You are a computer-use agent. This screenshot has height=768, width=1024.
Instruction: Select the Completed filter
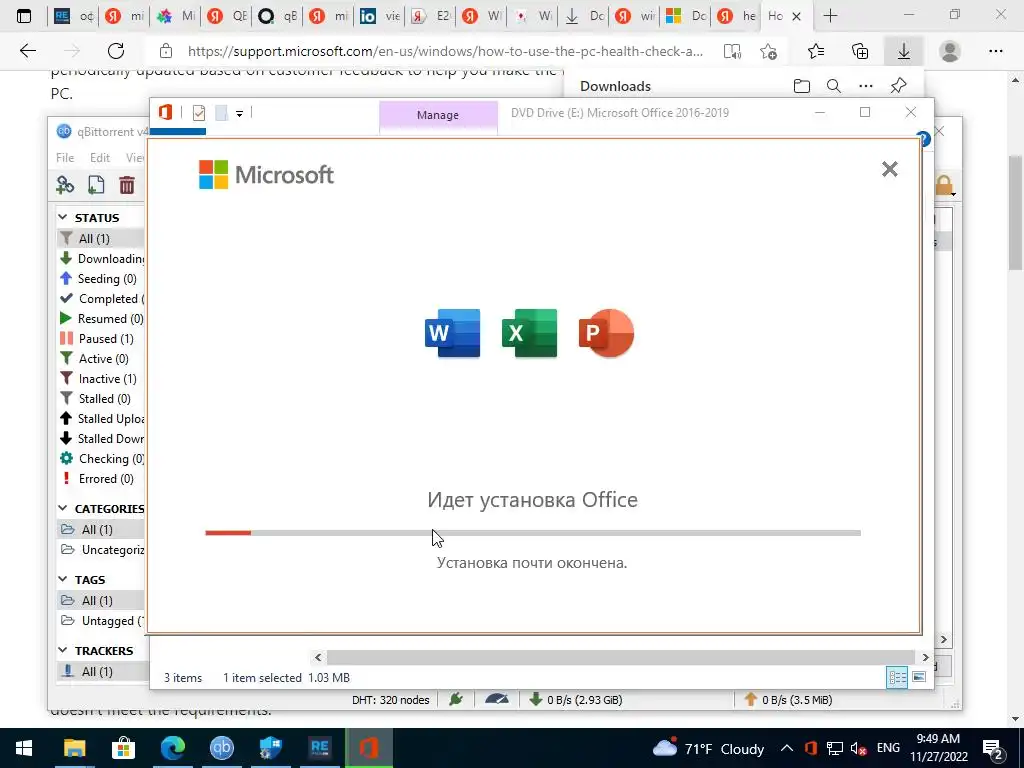tap(101, 298)
